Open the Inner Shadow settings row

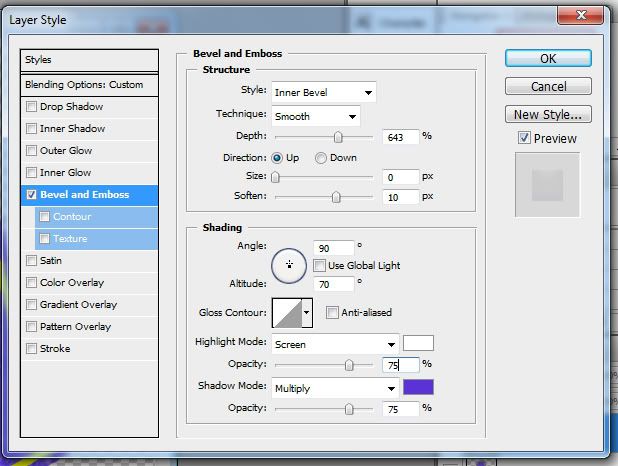click(x=89, y=129)
